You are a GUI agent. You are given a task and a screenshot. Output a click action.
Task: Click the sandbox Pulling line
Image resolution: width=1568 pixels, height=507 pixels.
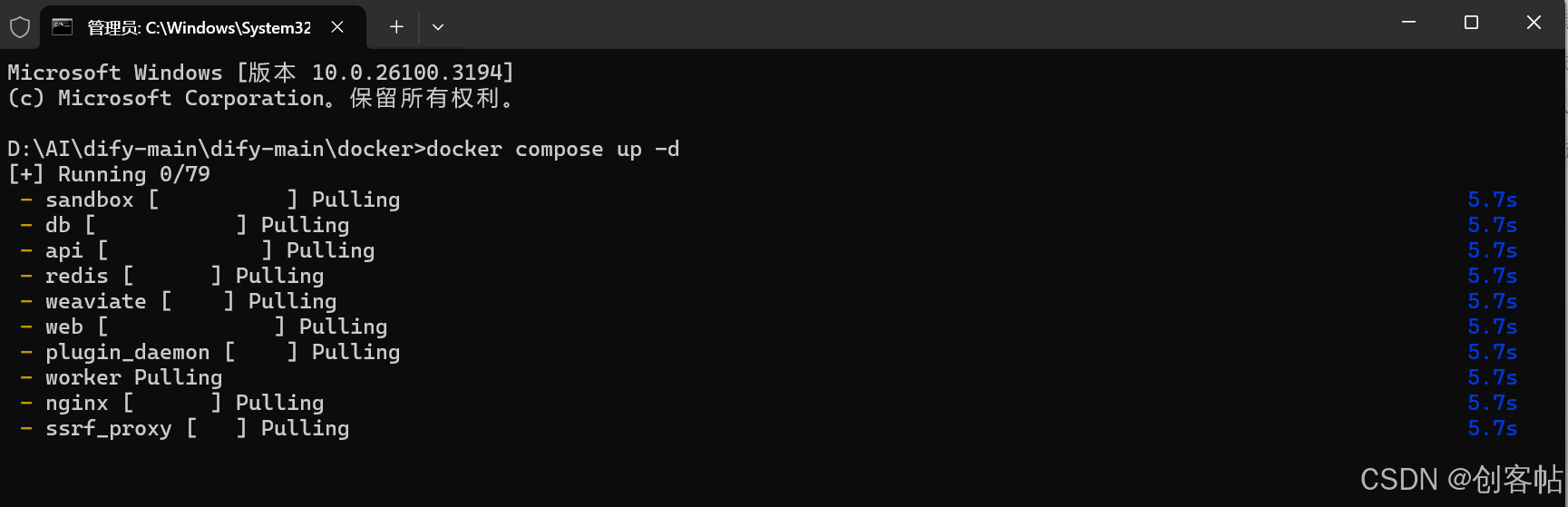(x=210, y=200)
